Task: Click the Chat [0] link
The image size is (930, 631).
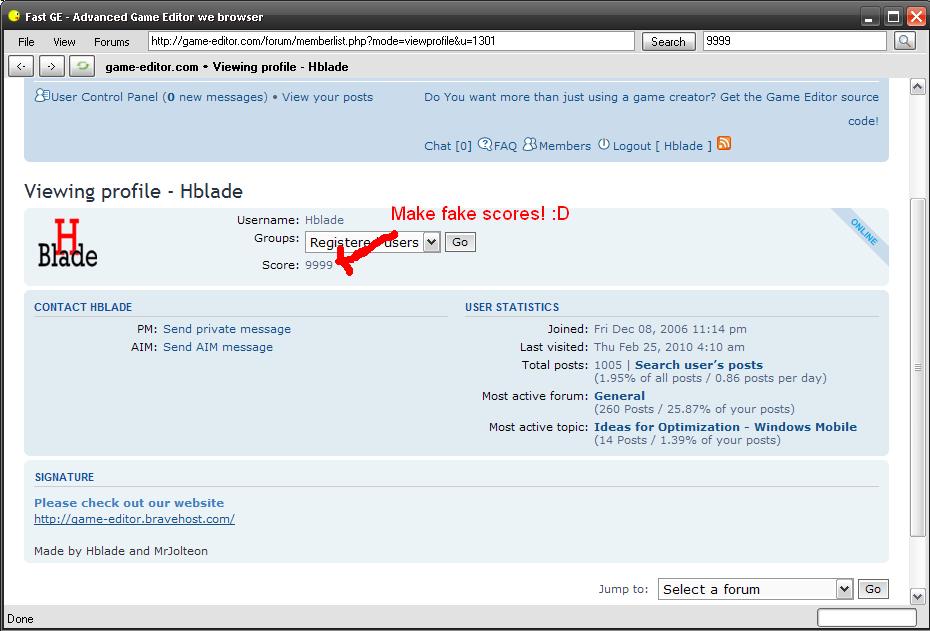Action: 448,146
